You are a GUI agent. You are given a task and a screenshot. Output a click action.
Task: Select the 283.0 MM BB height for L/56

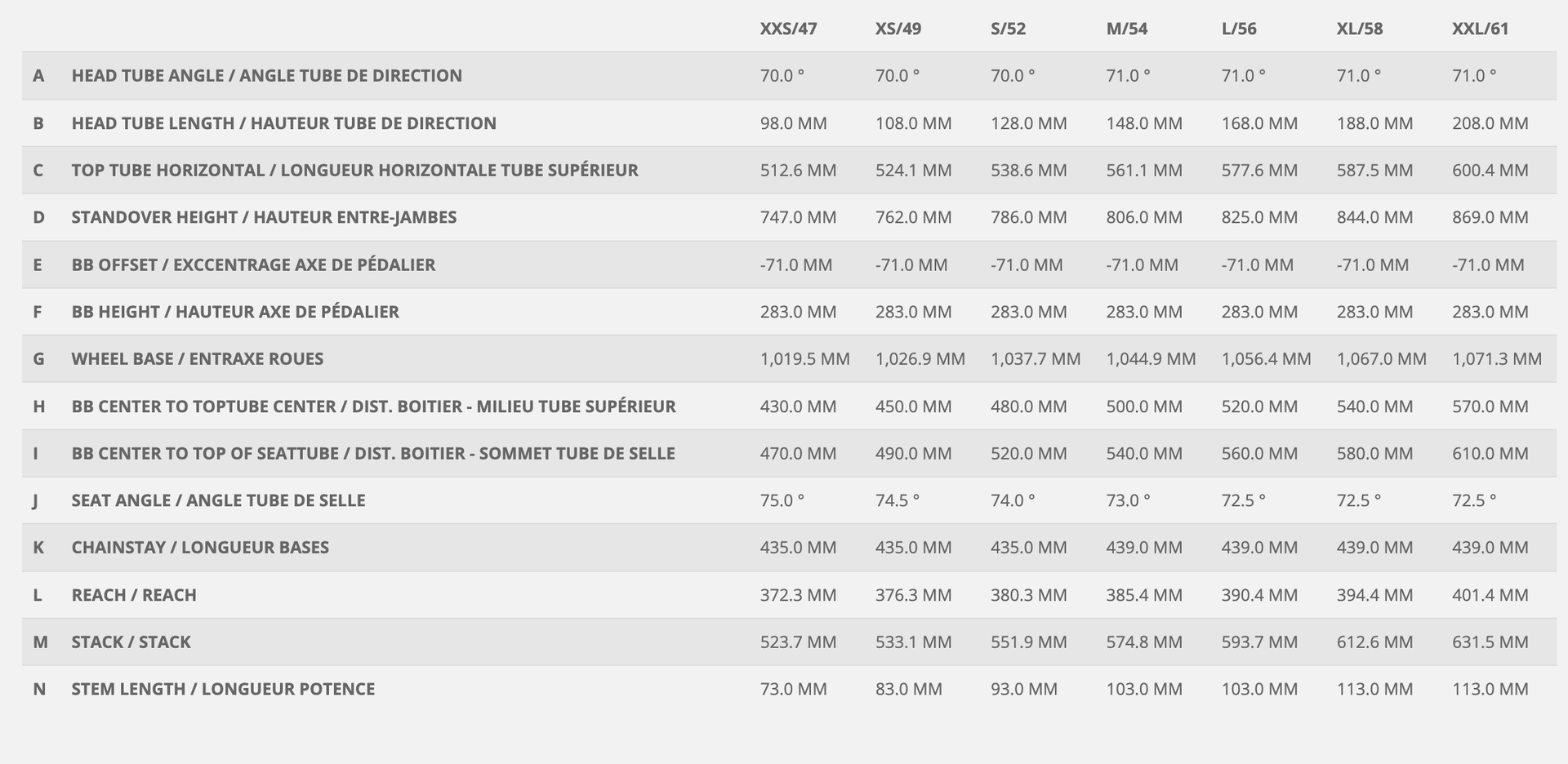[x=1258, y=312]
